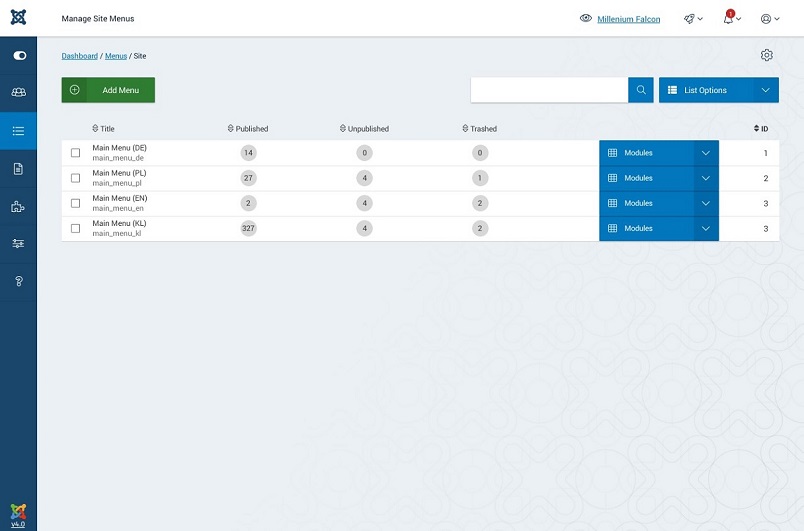Open the notifications bell dropdown
The height and width of the screenshot is (531, 804).
coord(731,19)
